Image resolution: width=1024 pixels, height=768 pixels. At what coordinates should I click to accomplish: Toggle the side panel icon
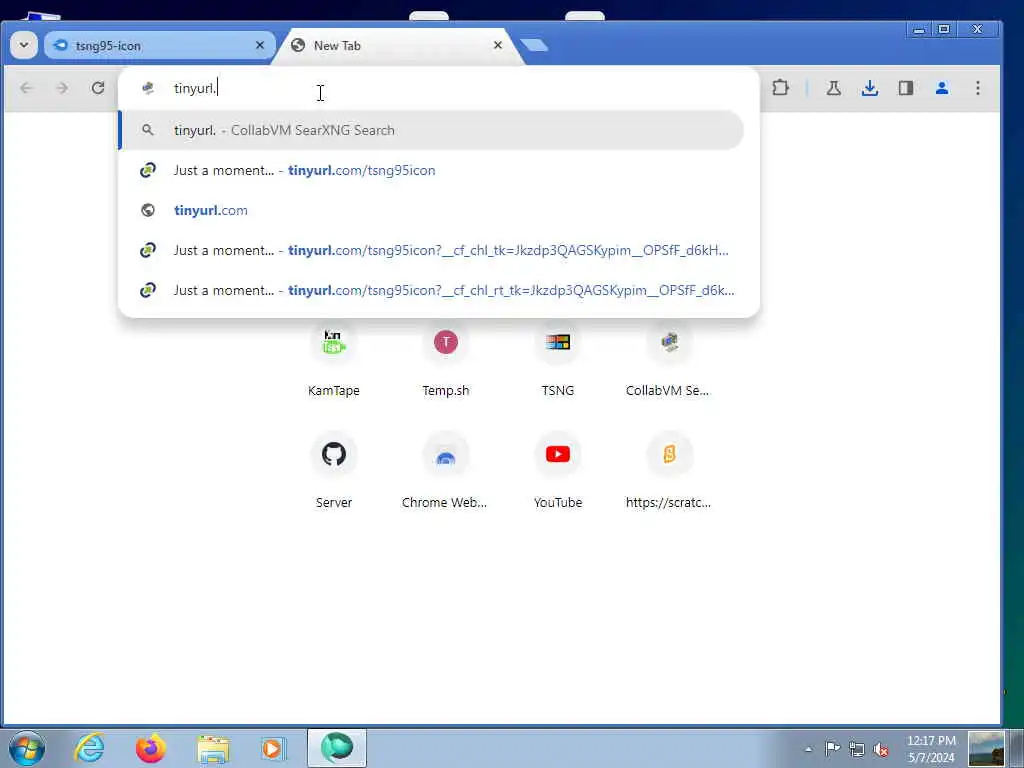click(905, 88)
